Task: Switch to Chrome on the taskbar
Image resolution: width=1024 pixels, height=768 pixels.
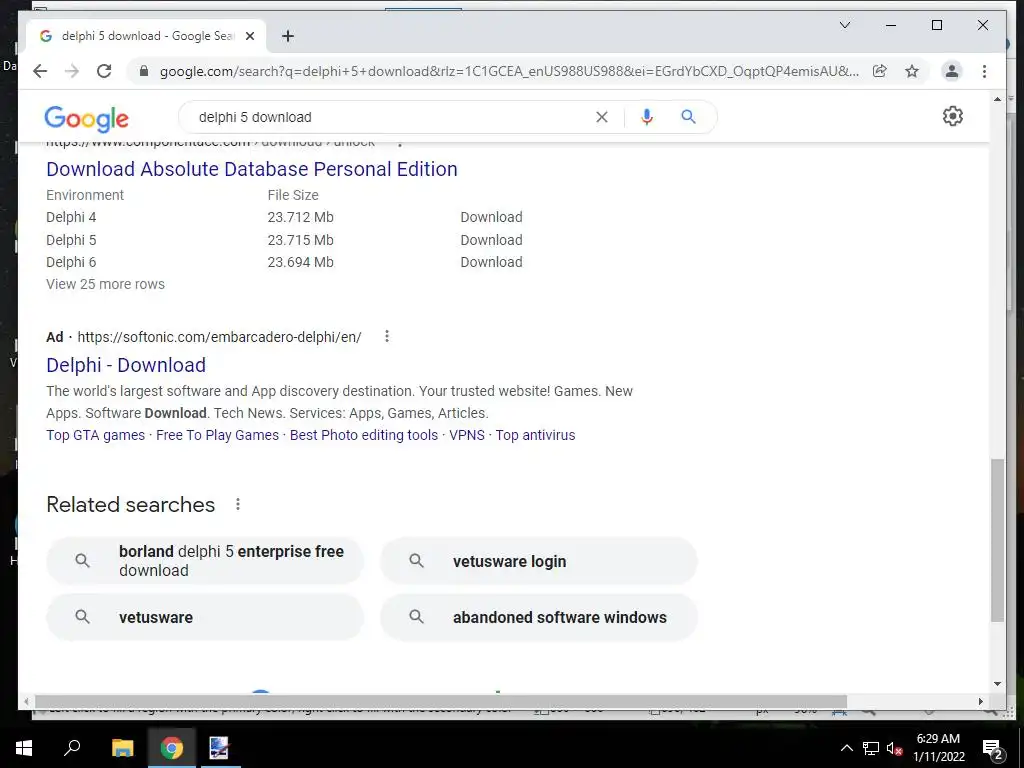Action: click(172, 748)
